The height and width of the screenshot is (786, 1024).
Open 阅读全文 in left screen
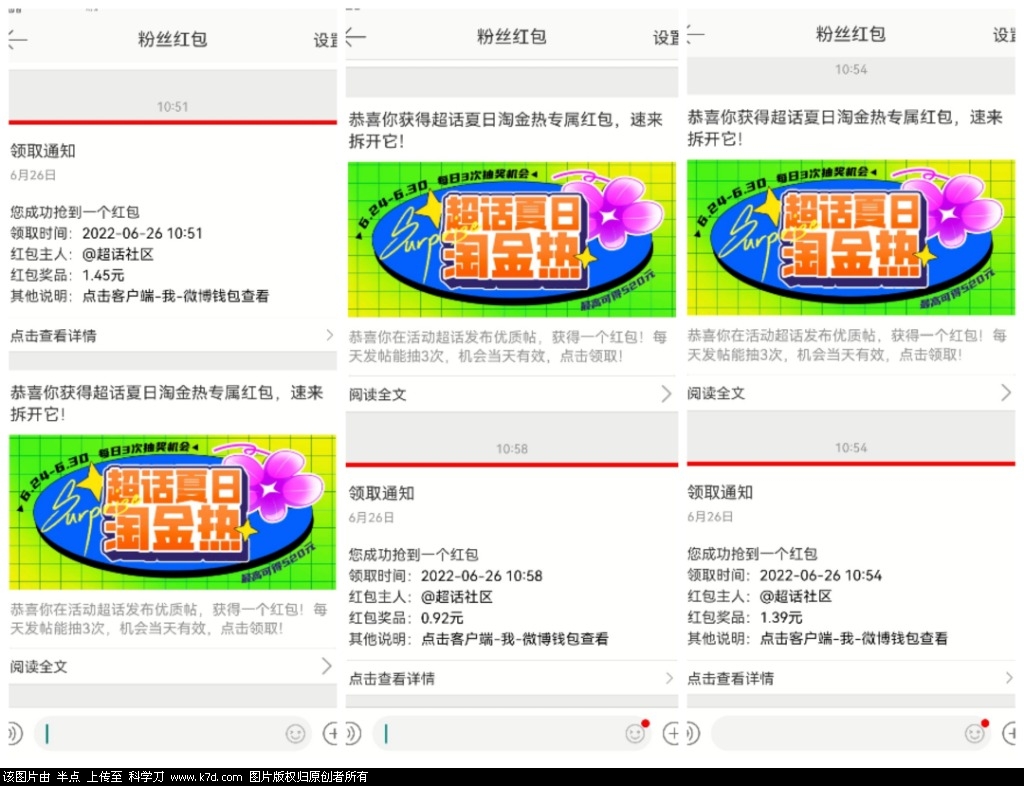click(172, 667)
